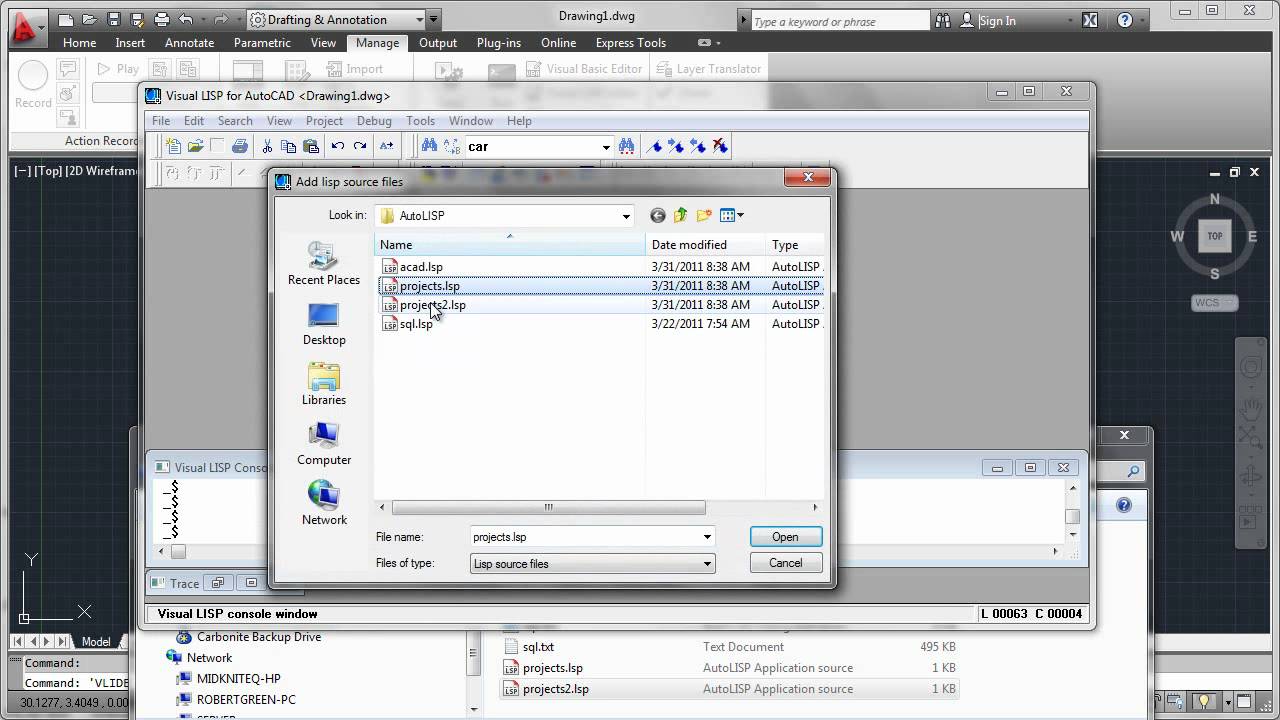The image size is (1280, 720).
Task: Click Find binoculars icon in Visual LISP
Action: [x=429, y=146]
